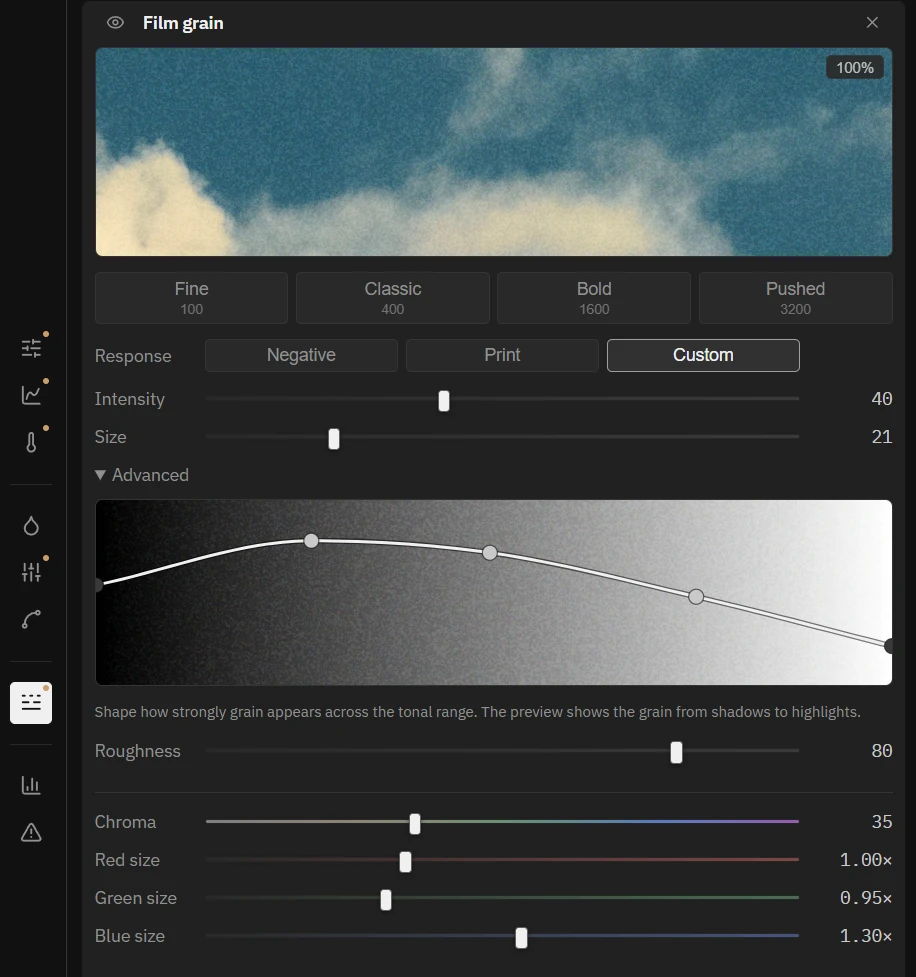Viewport: 916px width, 977px height.
Task: Open the basic adjustments sliders icon
Action: 31,348
